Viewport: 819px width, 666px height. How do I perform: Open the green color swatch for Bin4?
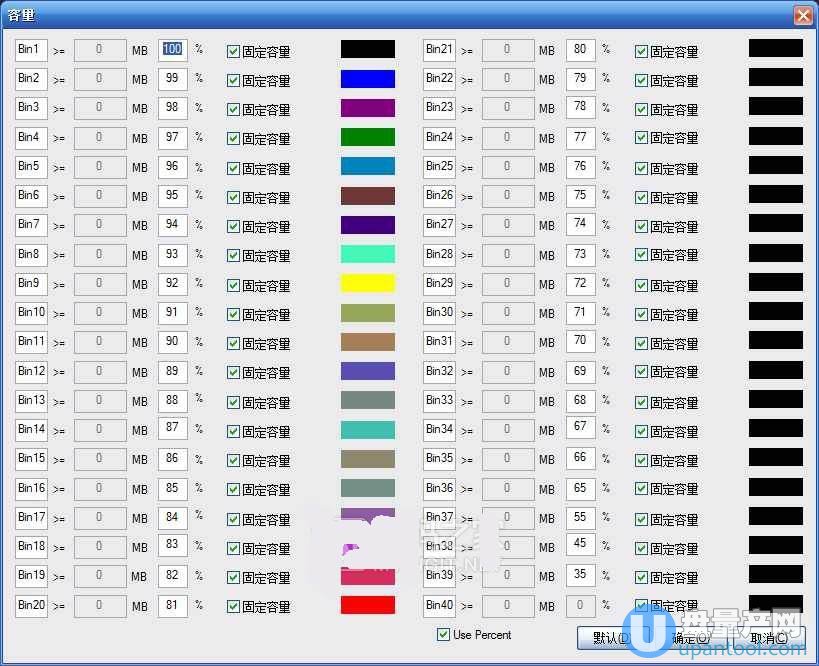coord(367,137)
